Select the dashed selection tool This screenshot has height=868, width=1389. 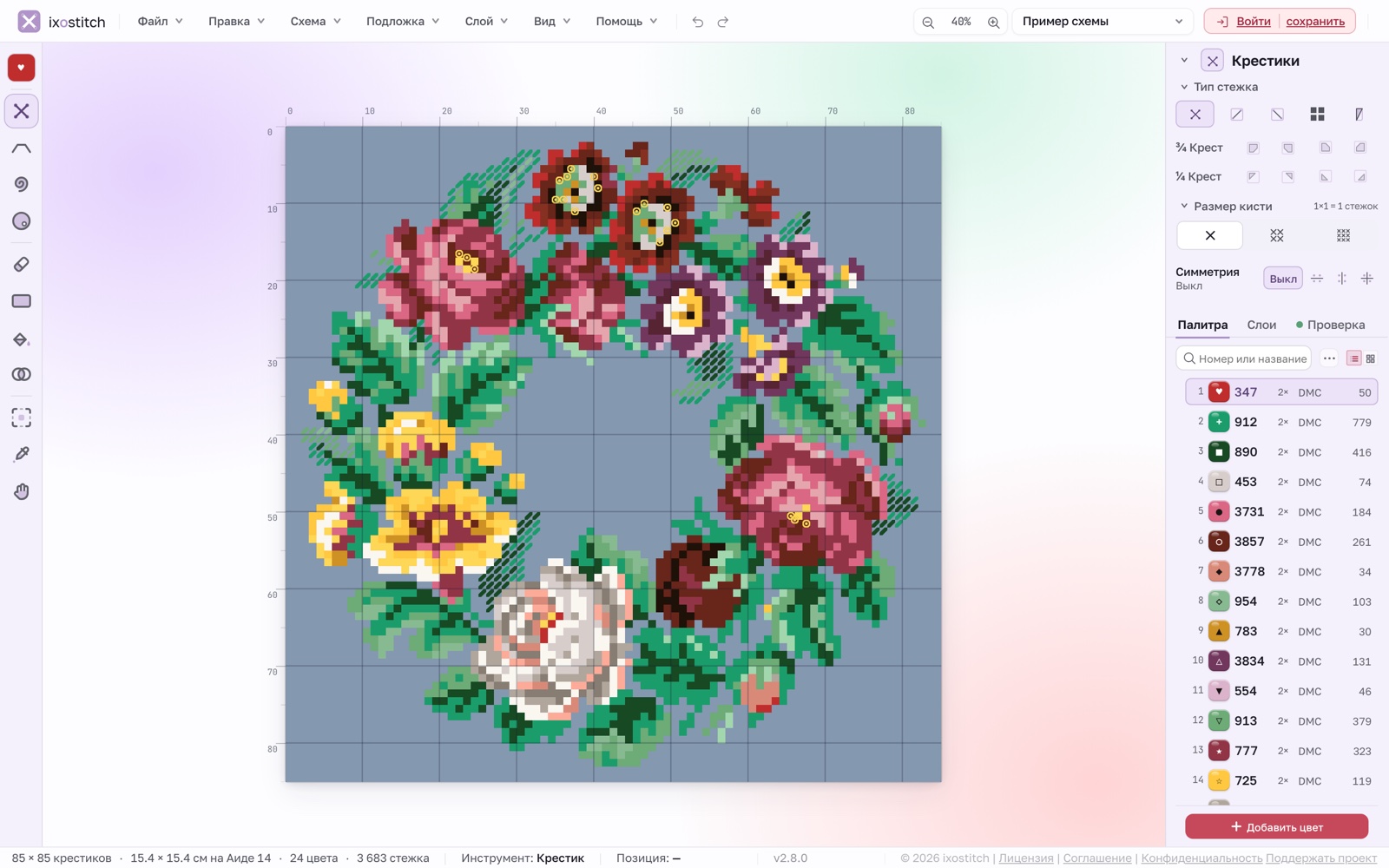(22, 418)
